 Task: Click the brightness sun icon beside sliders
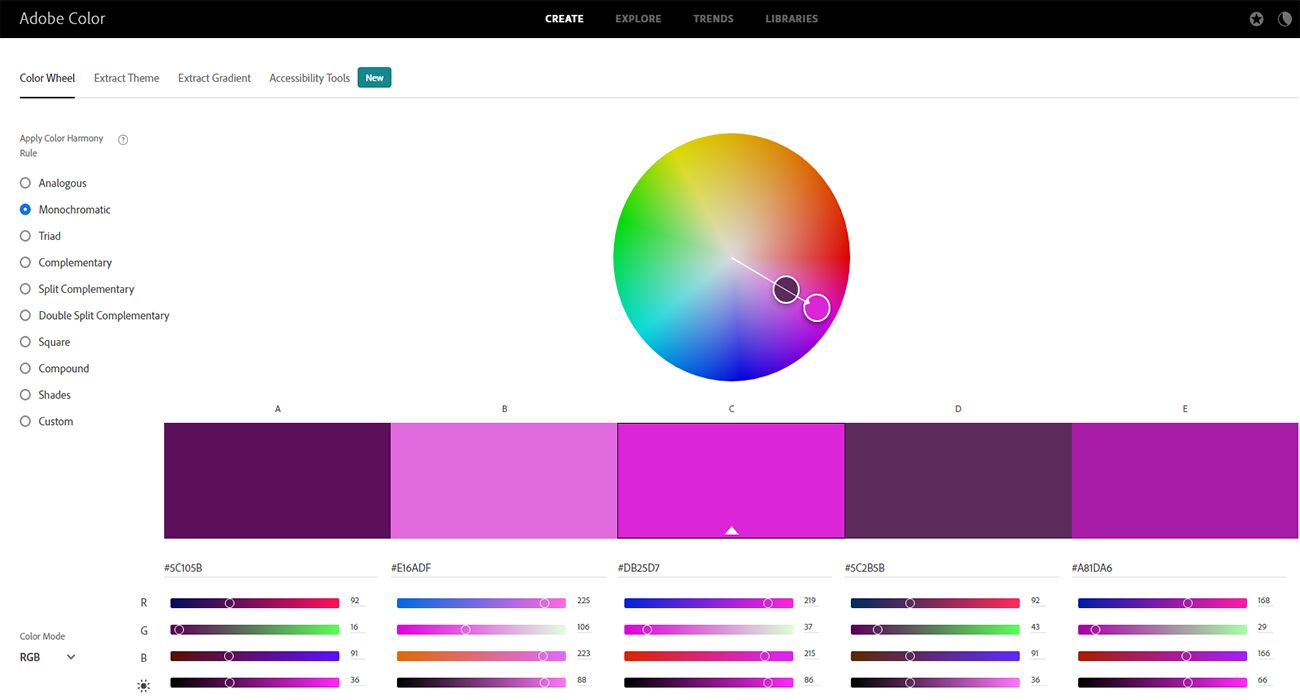[x=144, y=685]
